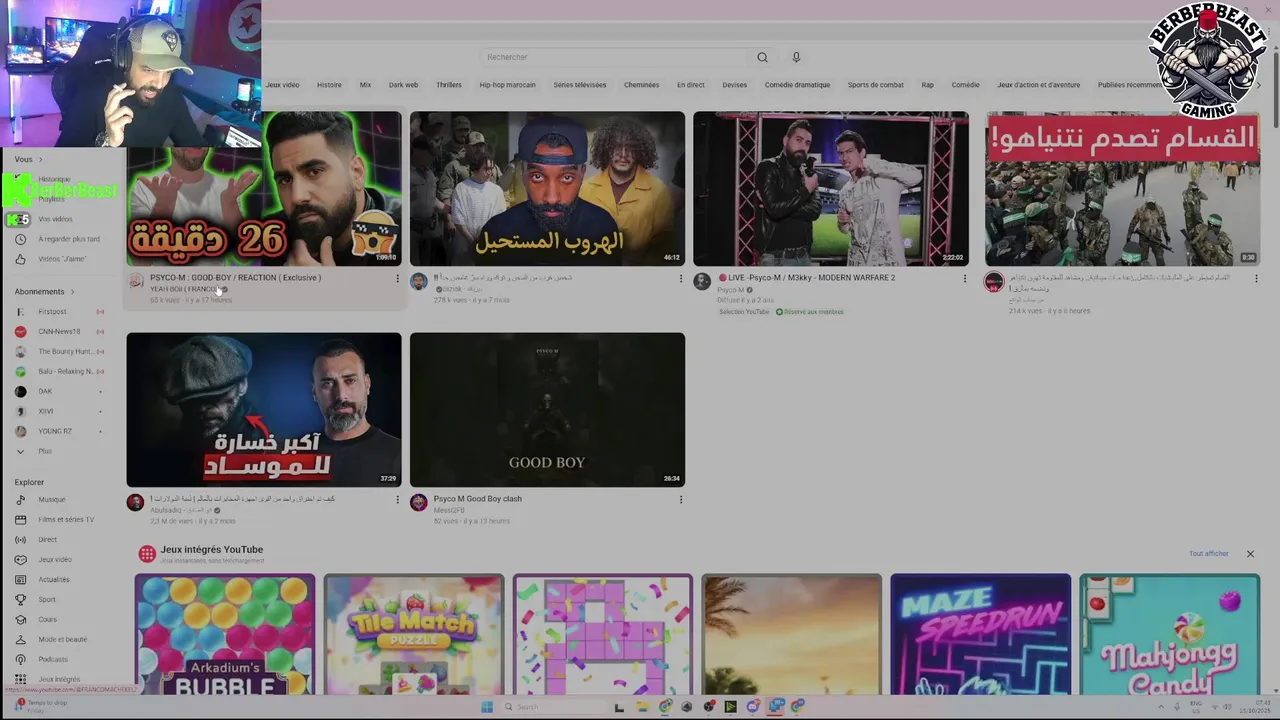
Task: Expand Plus to show more subscriptions
Action: click(33, 452)
